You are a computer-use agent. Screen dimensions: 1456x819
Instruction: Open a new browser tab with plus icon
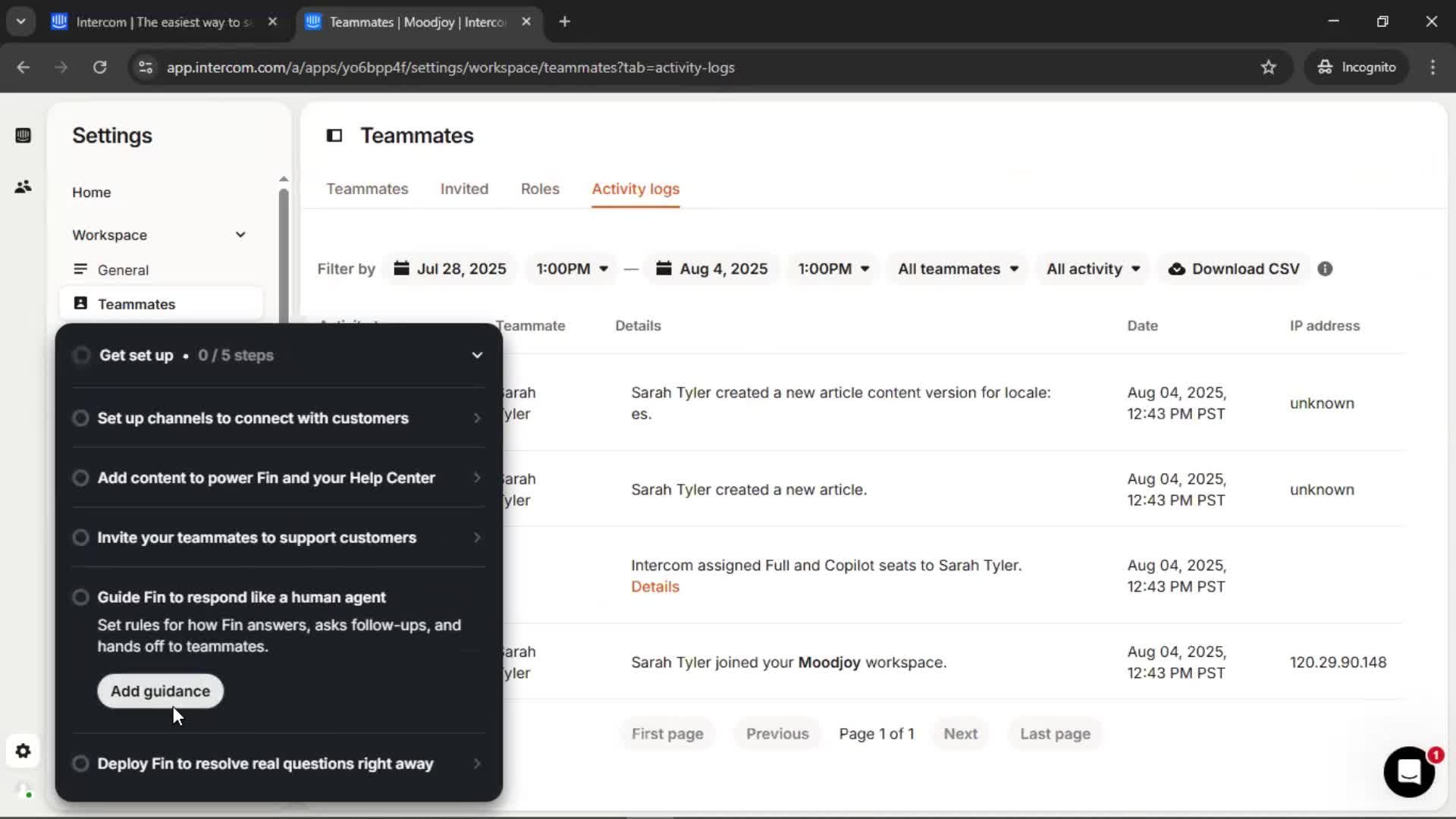564,22
